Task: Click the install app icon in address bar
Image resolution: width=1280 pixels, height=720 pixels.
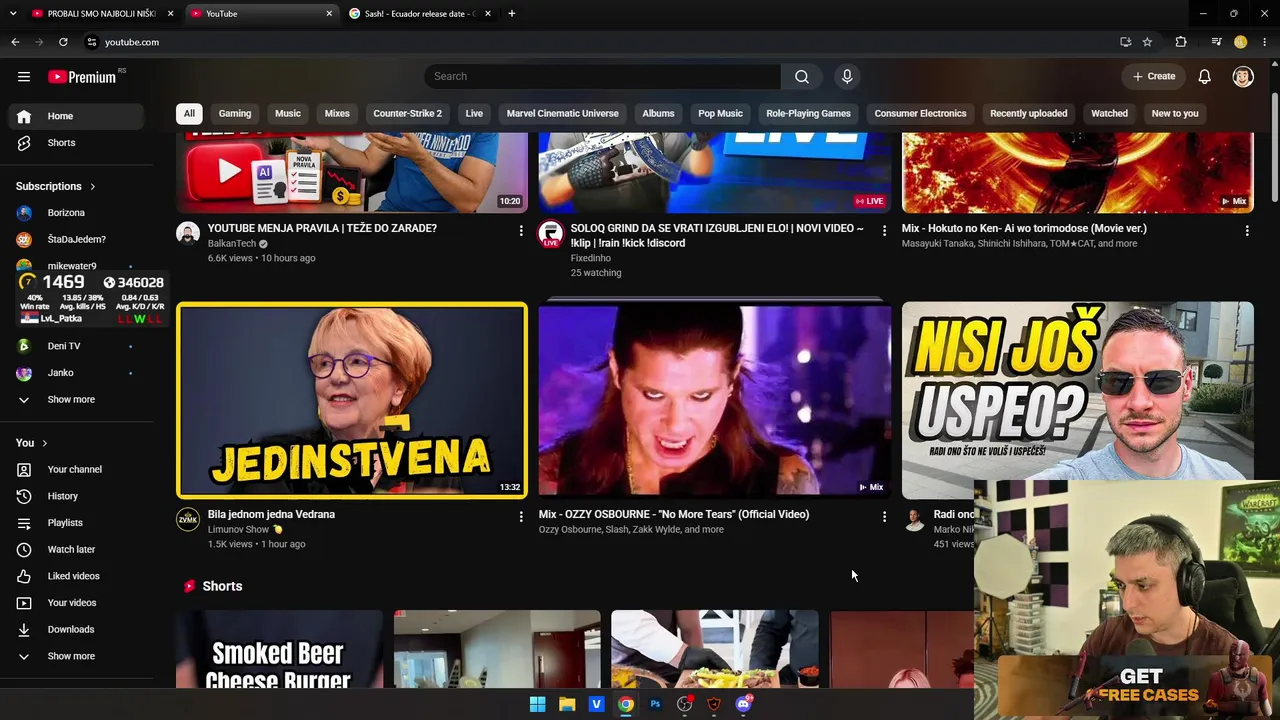Action: pos(1125,42)
